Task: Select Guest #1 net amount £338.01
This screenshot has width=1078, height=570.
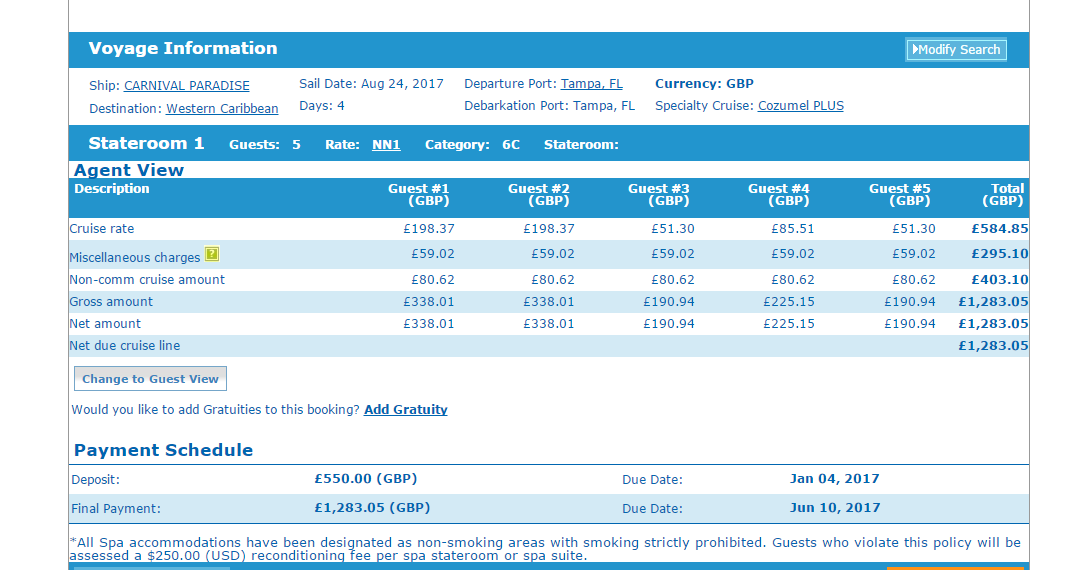Action: pos(428,324)
